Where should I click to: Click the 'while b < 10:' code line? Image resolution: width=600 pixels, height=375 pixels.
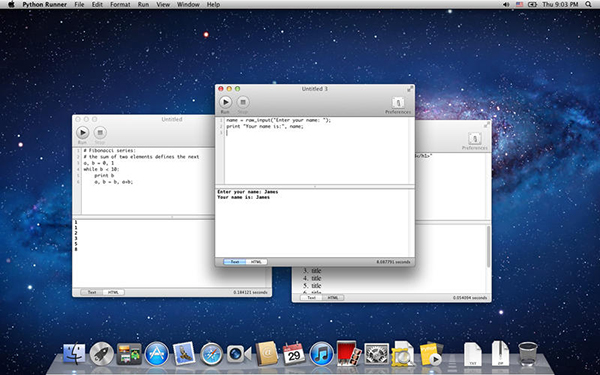[101, 169]
